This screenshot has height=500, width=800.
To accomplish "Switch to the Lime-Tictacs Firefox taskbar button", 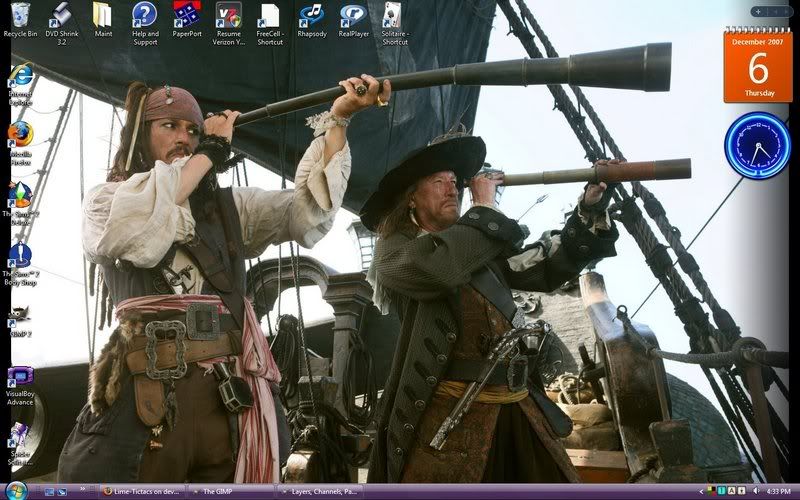I will coord(142,492).
